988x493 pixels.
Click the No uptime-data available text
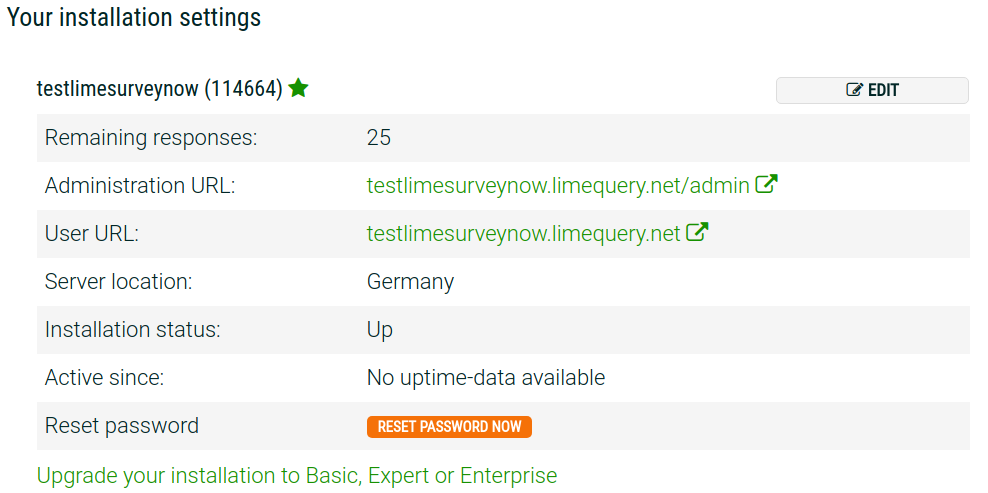485,378
